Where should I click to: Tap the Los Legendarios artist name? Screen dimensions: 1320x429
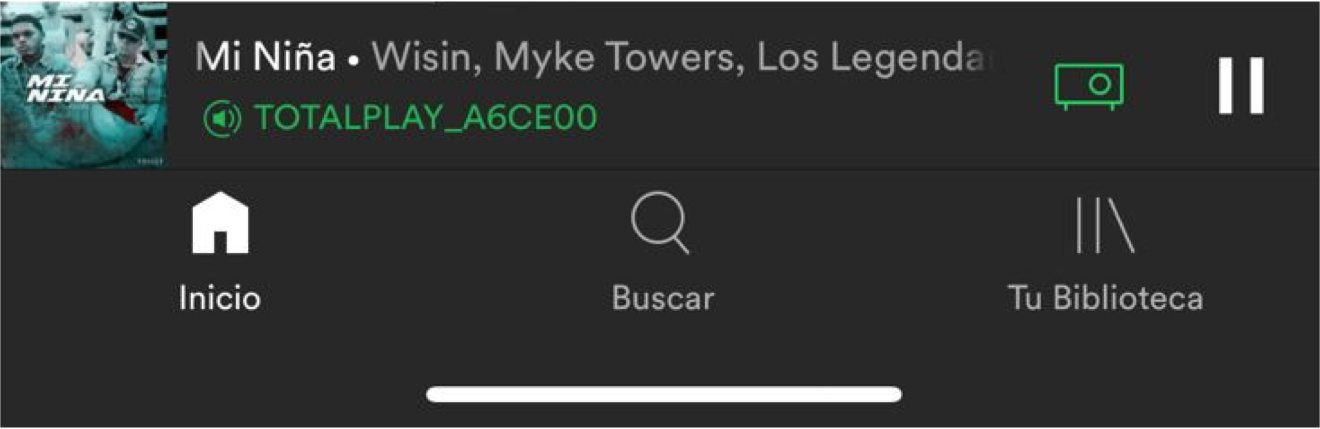[x=875, y=59]
